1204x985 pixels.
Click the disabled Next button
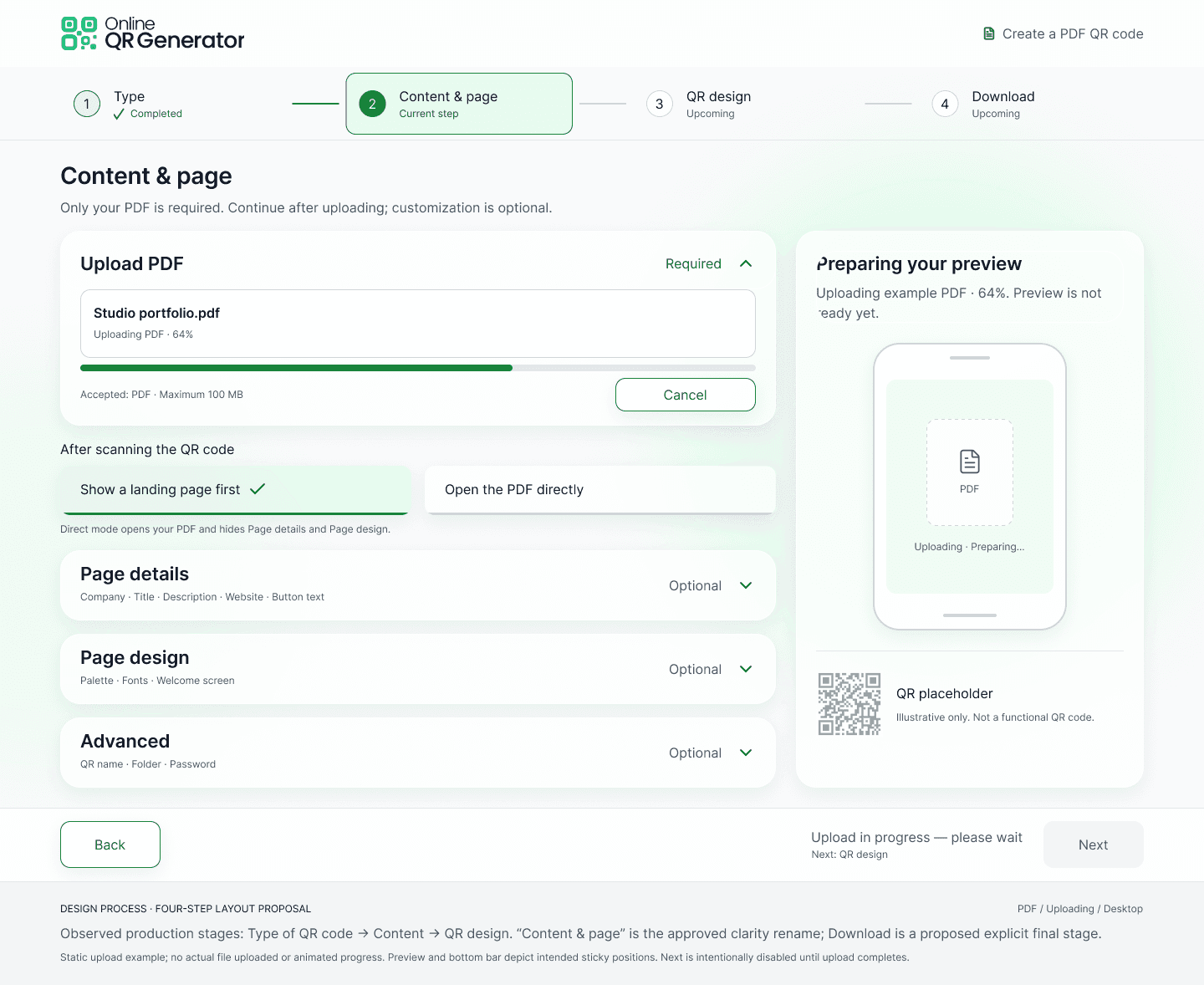pyautogui.click(x=1094, y=845)
